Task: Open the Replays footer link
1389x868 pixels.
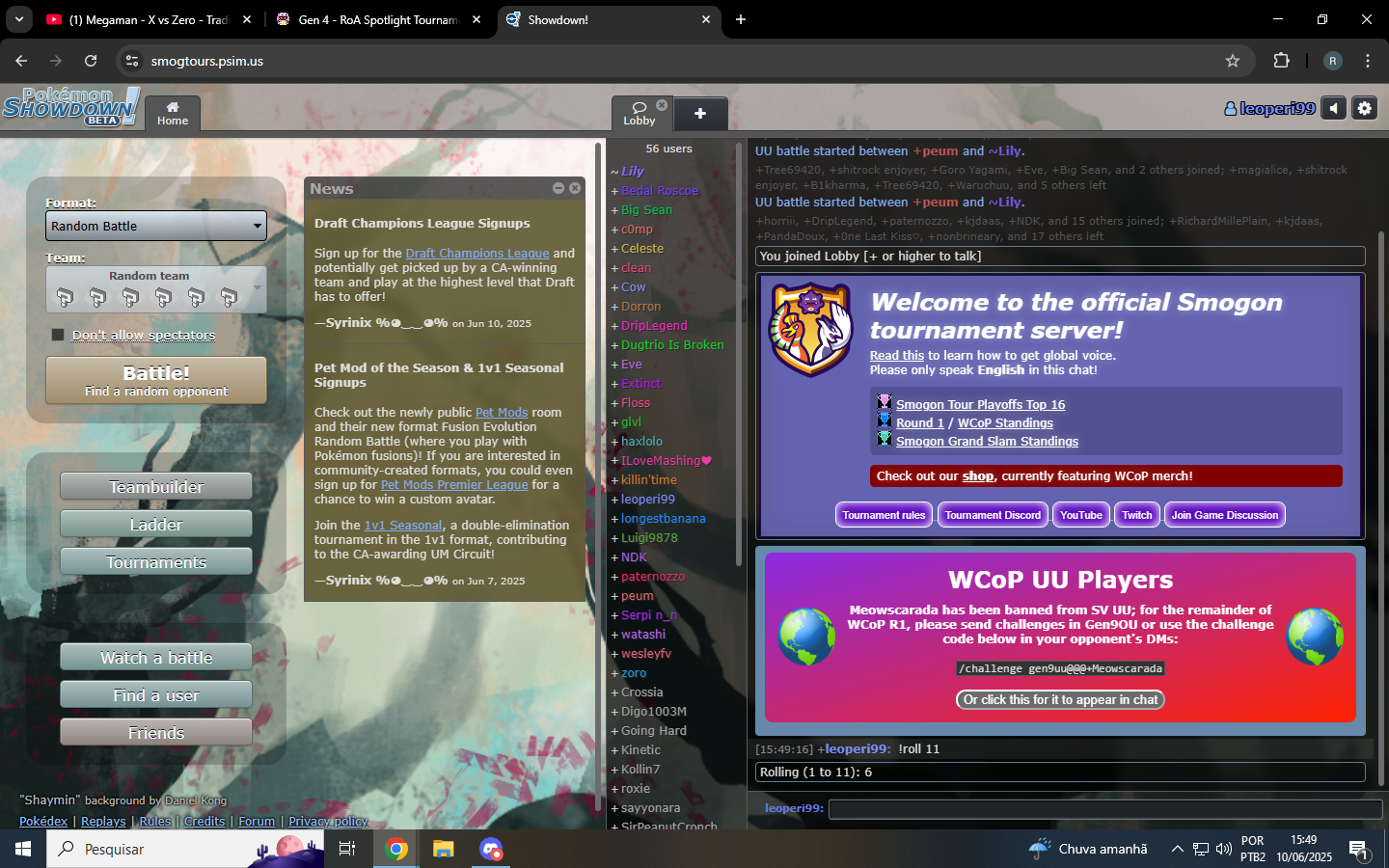Action: coord(103,821)
